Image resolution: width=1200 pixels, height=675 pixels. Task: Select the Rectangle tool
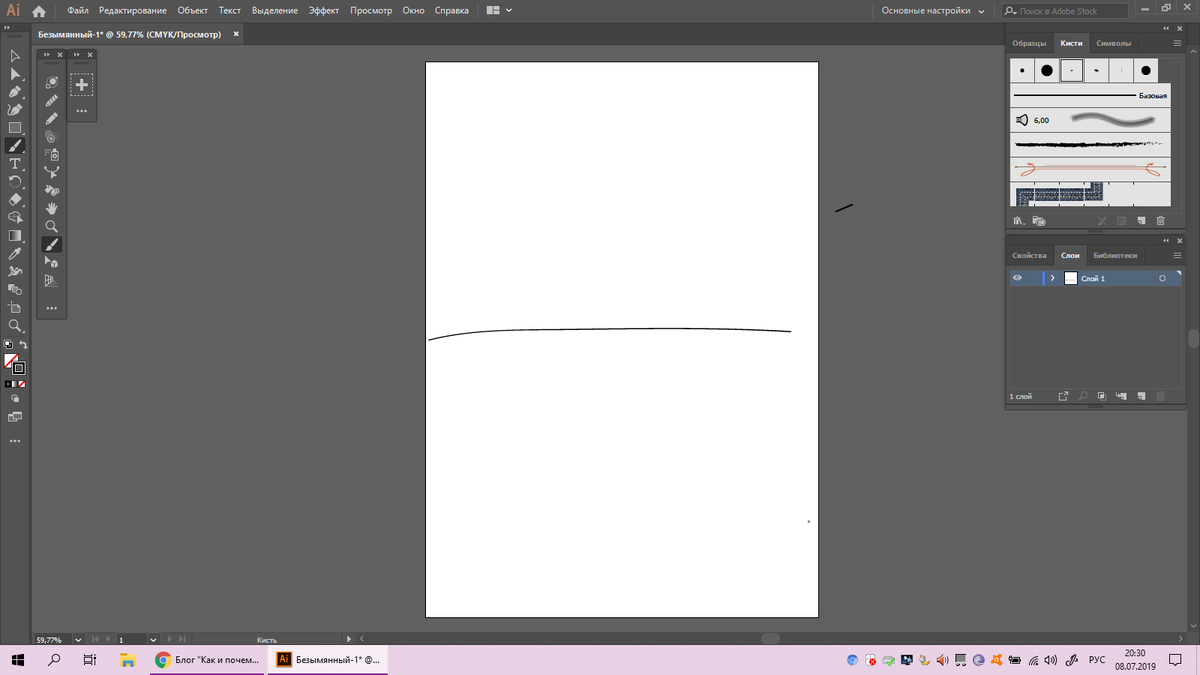(x=15, y=128)
